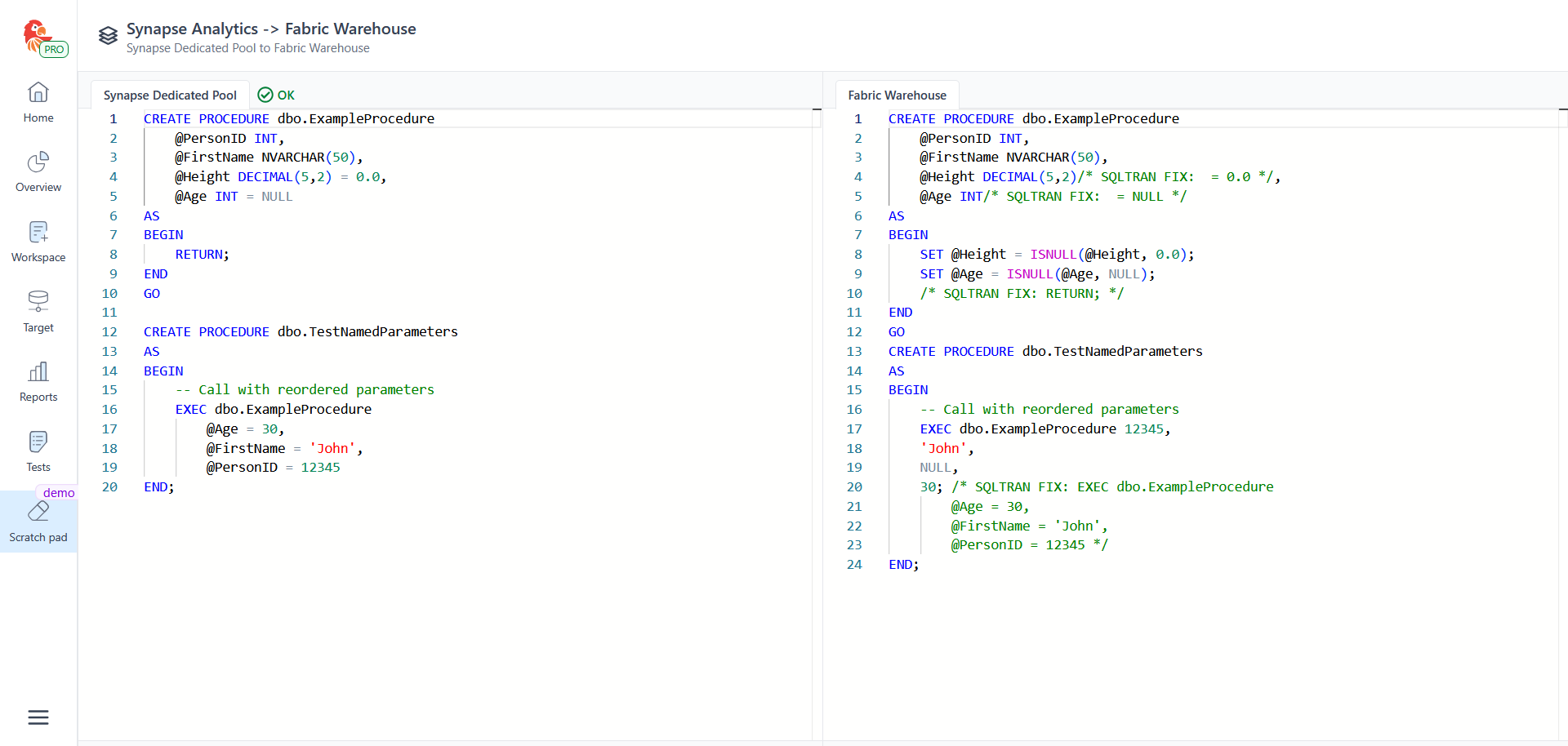
Task: Open the Tests checklist icon
Action: (38, 442)
